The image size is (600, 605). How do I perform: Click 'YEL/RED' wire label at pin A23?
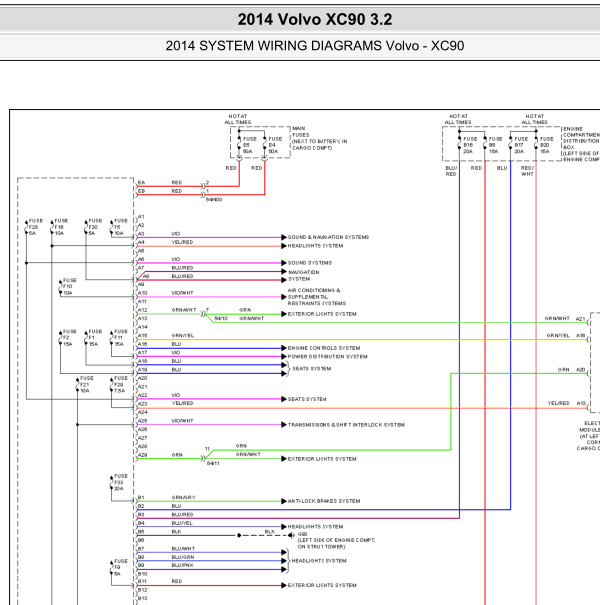pyautogui.click(x=182, y=403)
